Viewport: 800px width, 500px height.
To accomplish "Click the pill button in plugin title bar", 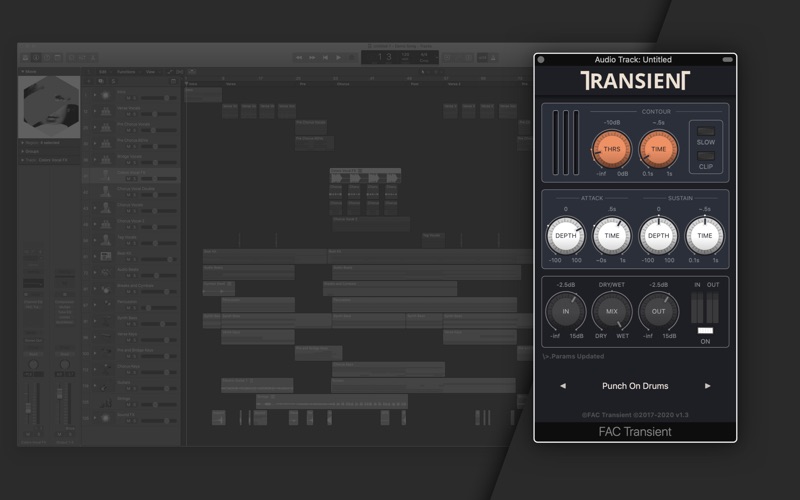I will [x=728, y=60].
